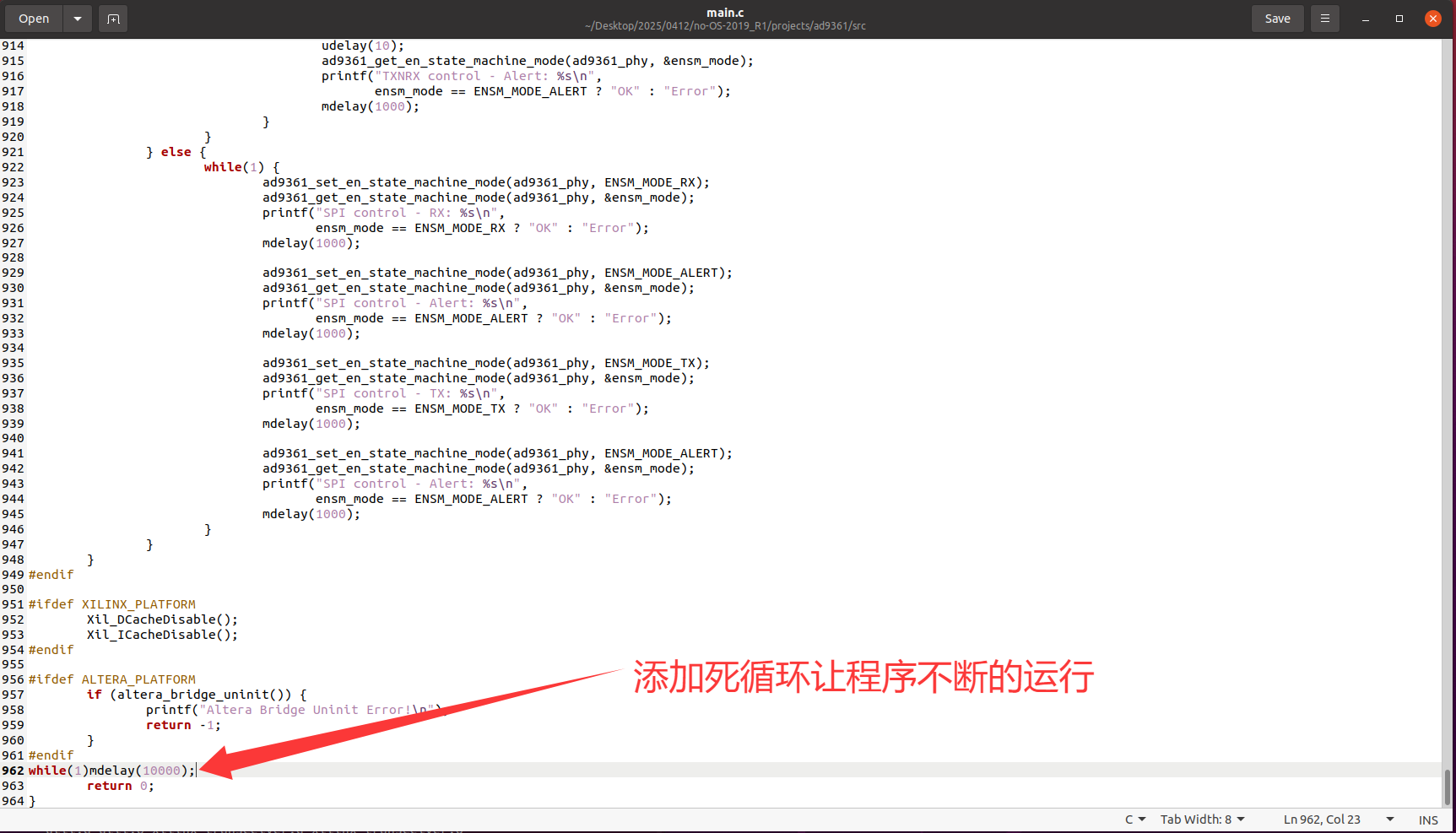Save the main.c file
The width and height of the screenshot is (1456, 833).
click(x=1277, y=19)
